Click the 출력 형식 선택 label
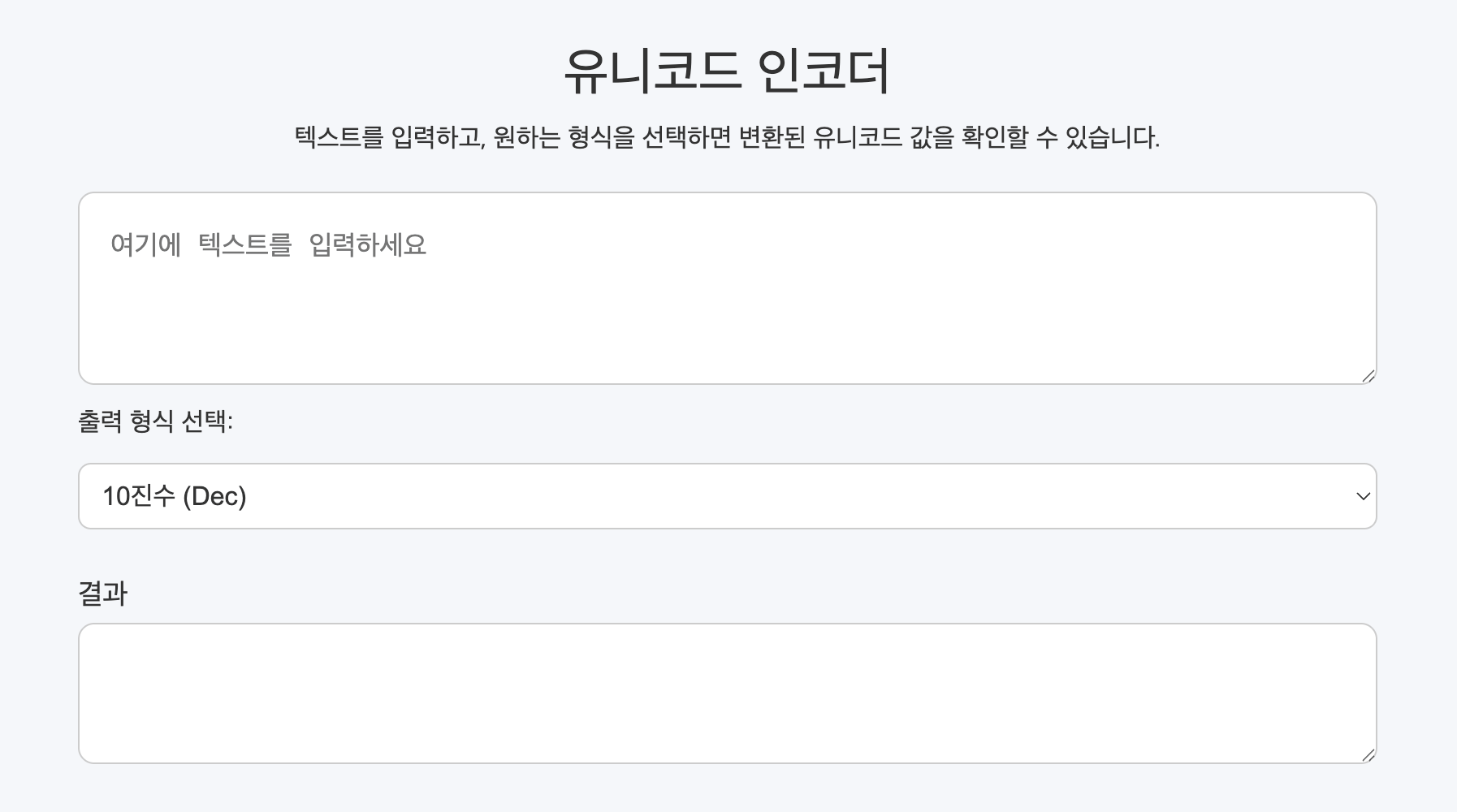Image resolution: width=1457 pixels, height=812 pixels. pyautogui.click(x=157, y=421)
